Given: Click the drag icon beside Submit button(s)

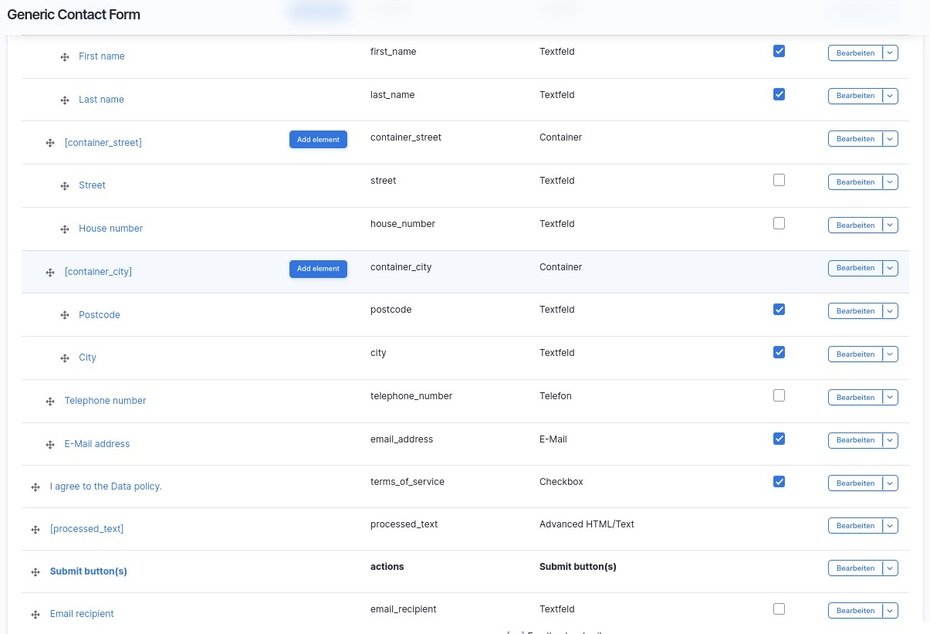Looking at the screenshot, I should coord(35,572).
